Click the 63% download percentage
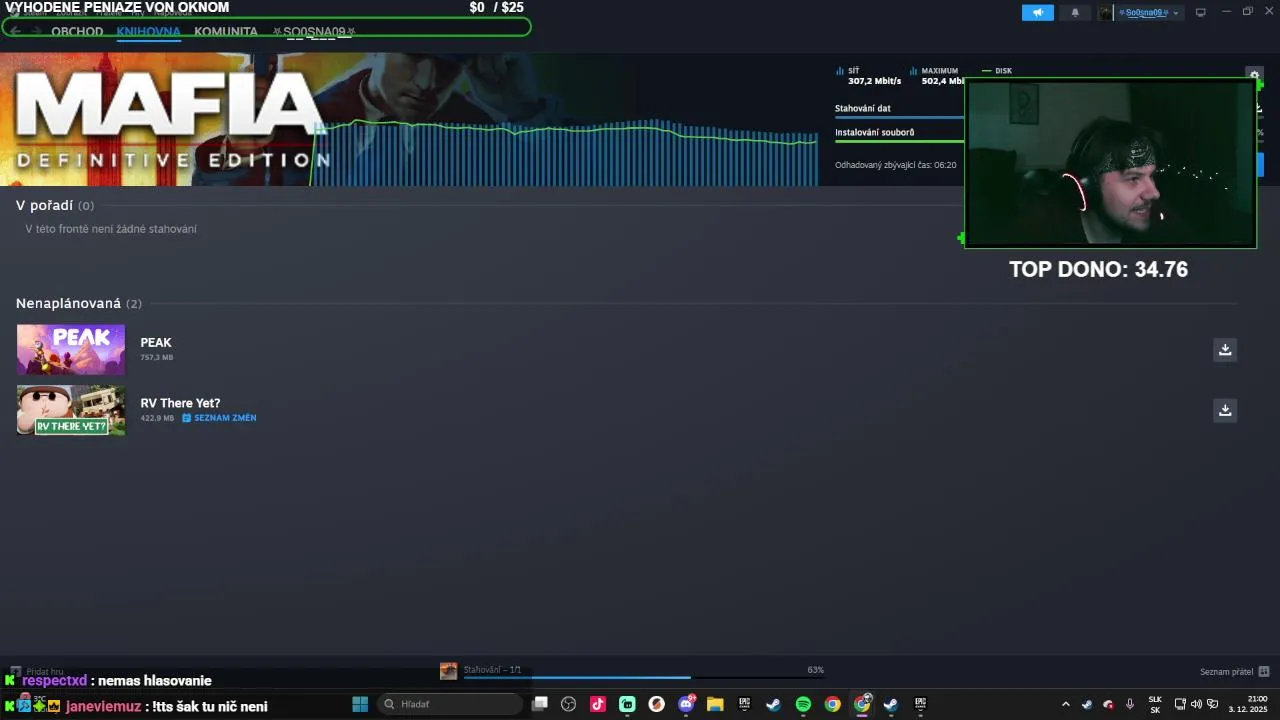Image resolution: width=1280 pixels, height=720 pixels. coord(816,670)
